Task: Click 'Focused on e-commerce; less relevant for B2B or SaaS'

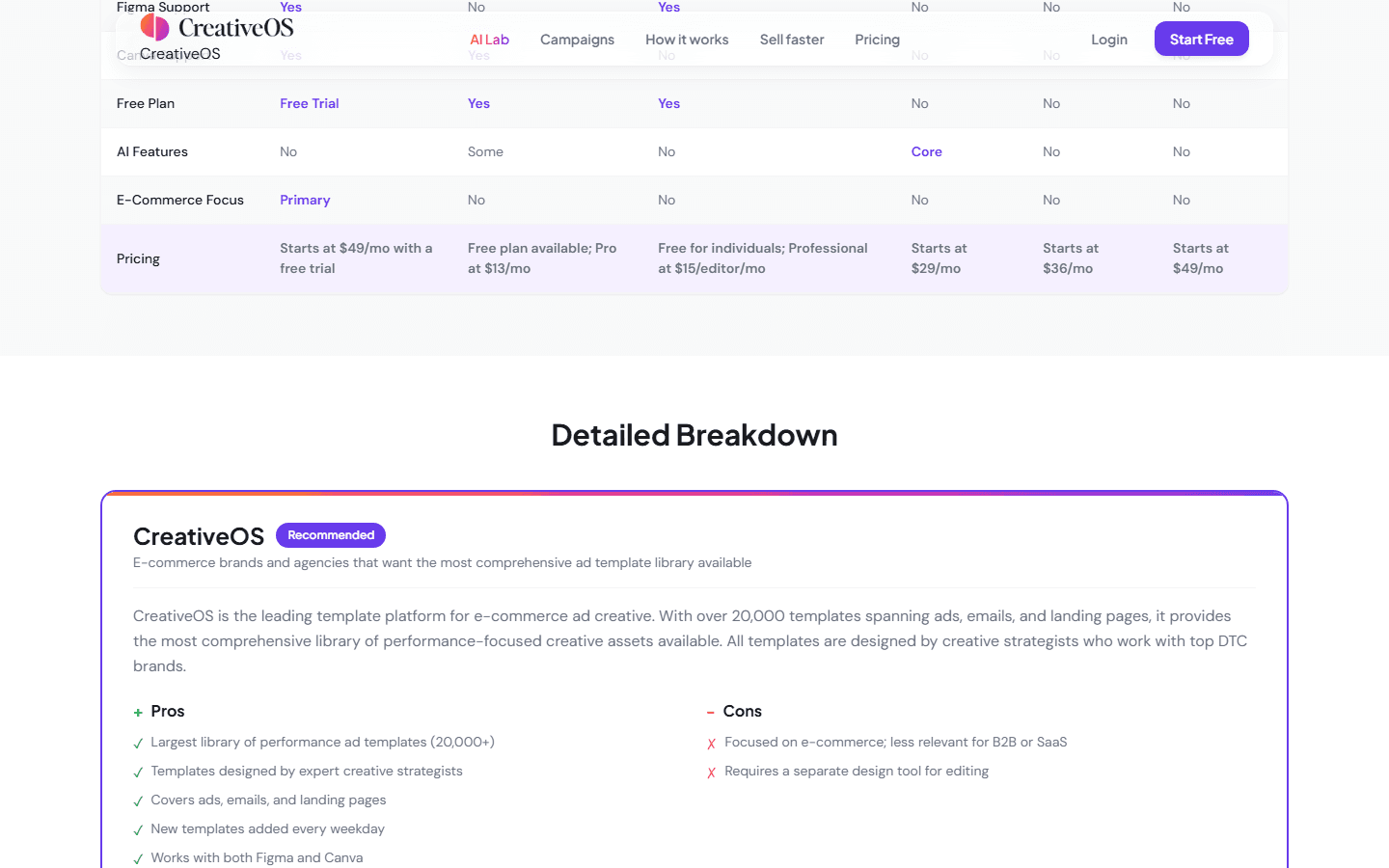Action: [896, 742]
